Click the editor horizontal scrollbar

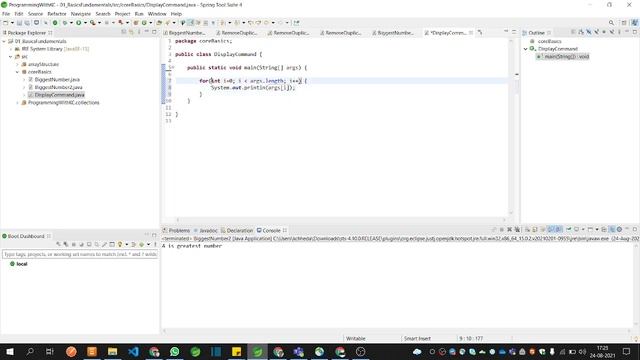(x=341, y=220)
